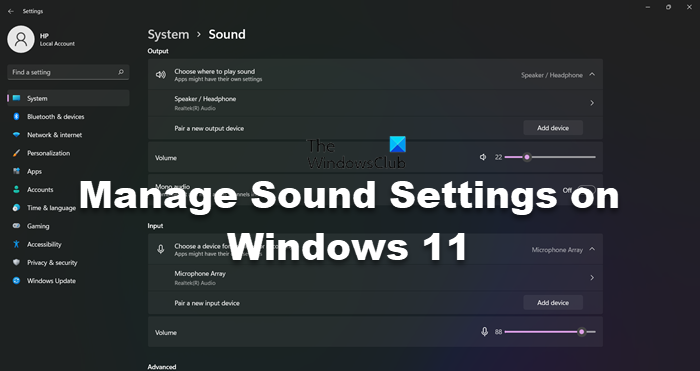Open Network & internet wifi icon
The height and width of the screenshot is (371, 700).
pyautogui.click(x=17, y=135)
